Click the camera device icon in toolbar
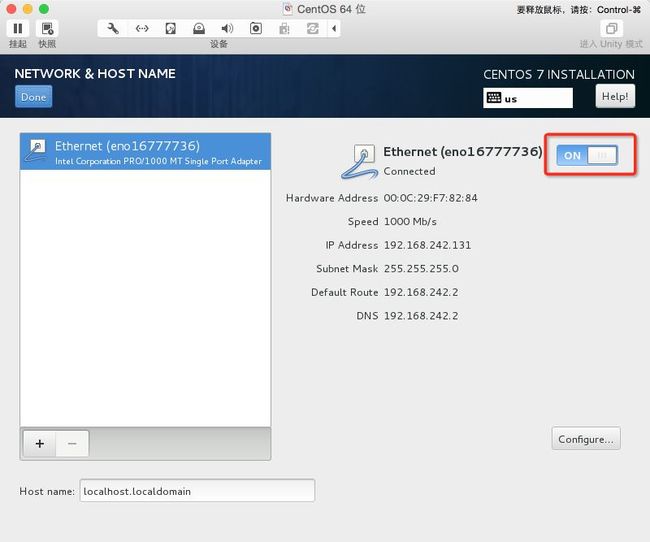 click(x=256, y=29)
